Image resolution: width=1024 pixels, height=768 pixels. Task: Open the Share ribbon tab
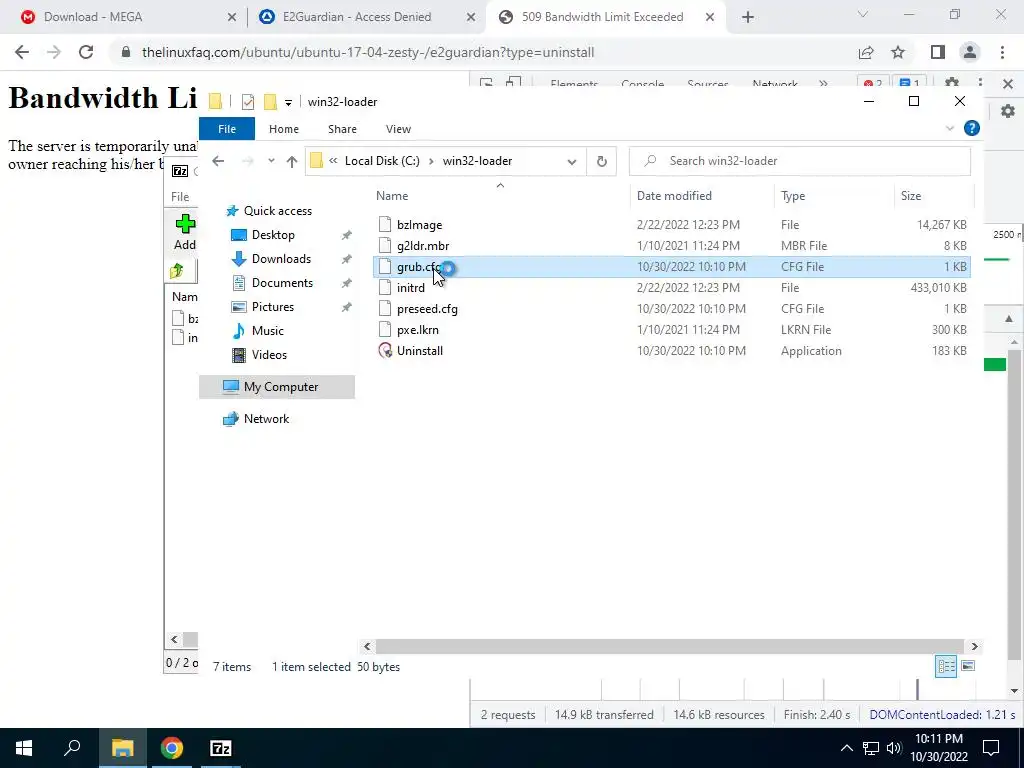pyautogui.click(x=342, y=129)
